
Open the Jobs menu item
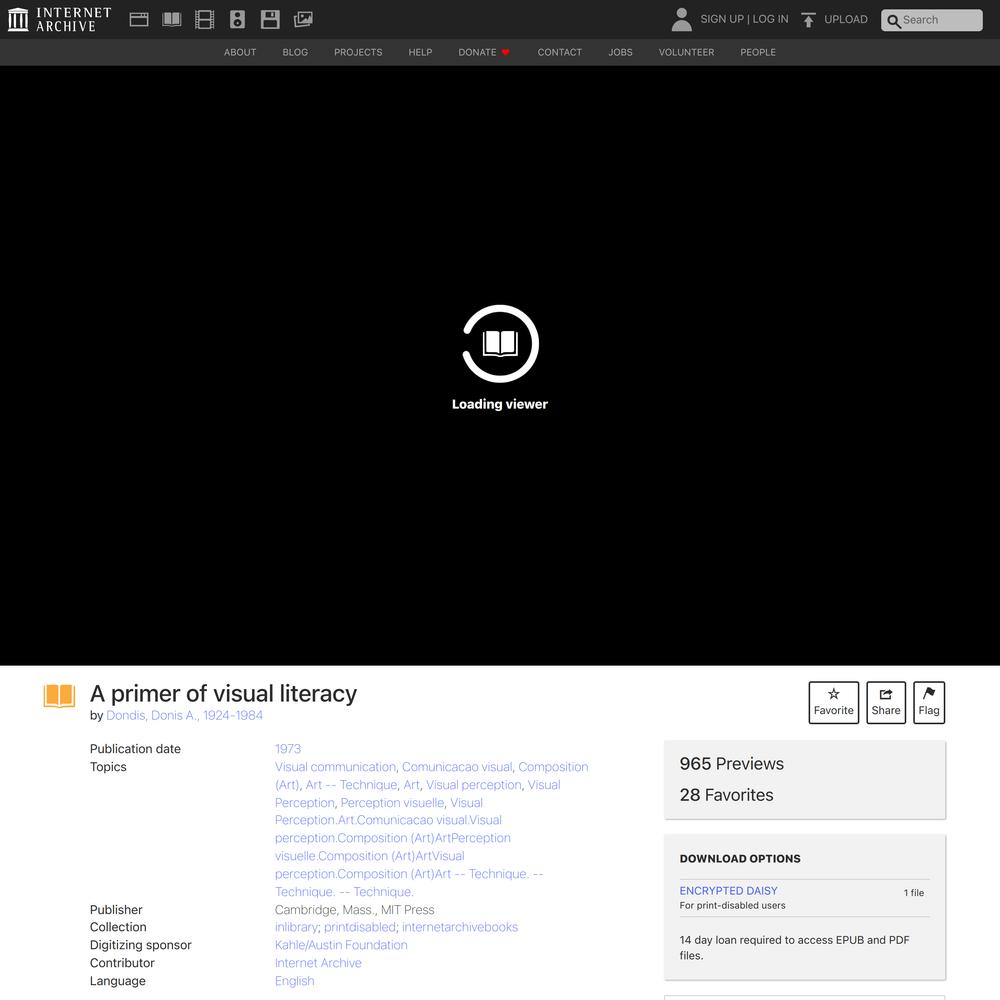pos(621,52)
